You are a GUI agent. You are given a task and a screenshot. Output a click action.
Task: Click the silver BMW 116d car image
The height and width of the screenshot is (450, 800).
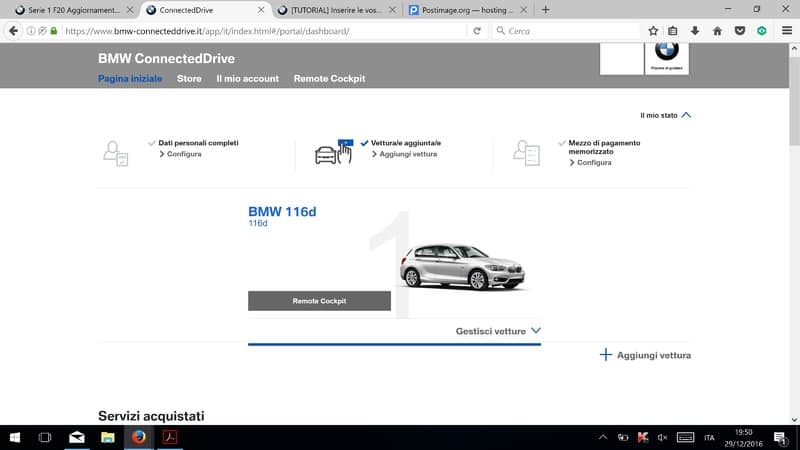[x=463, y=266]
